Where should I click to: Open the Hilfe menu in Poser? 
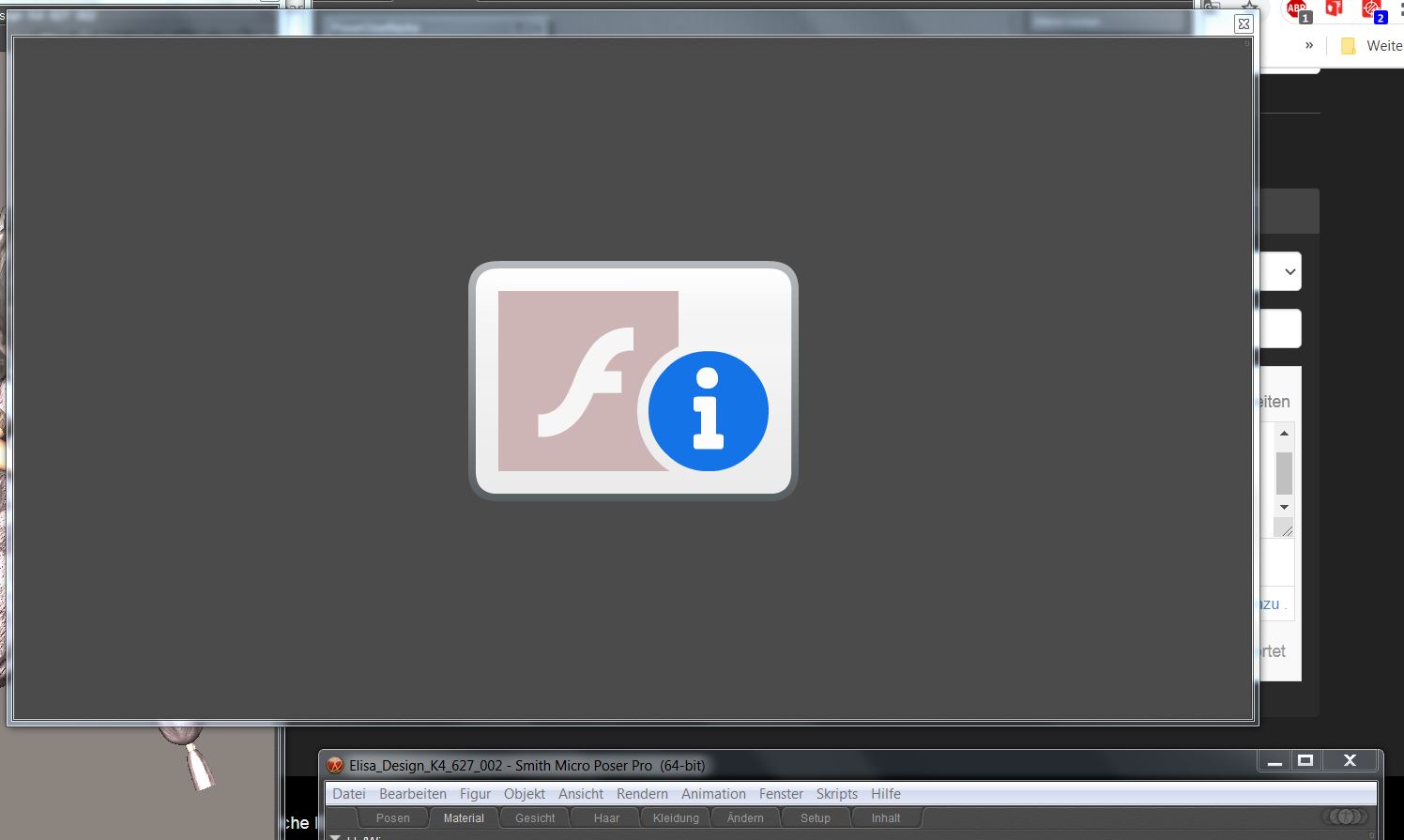pos(886,794)
